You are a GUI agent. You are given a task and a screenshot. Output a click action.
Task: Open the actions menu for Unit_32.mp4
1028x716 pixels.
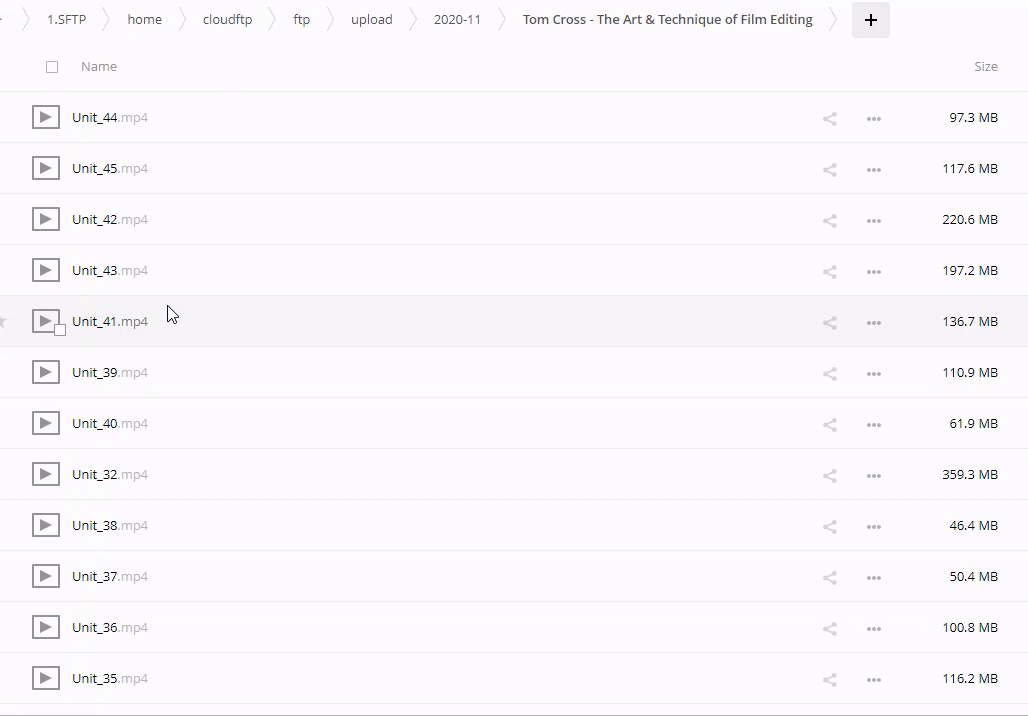click(873, 475)
